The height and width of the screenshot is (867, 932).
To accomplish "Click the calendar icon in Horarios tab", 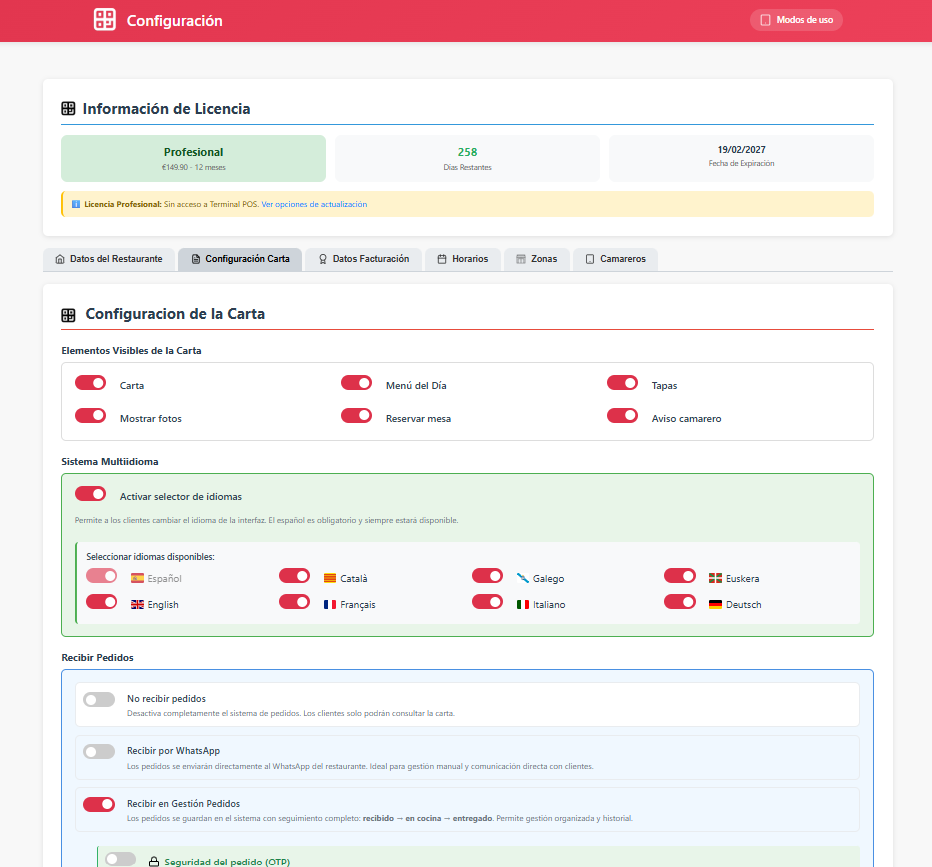I will click(442, 259).
